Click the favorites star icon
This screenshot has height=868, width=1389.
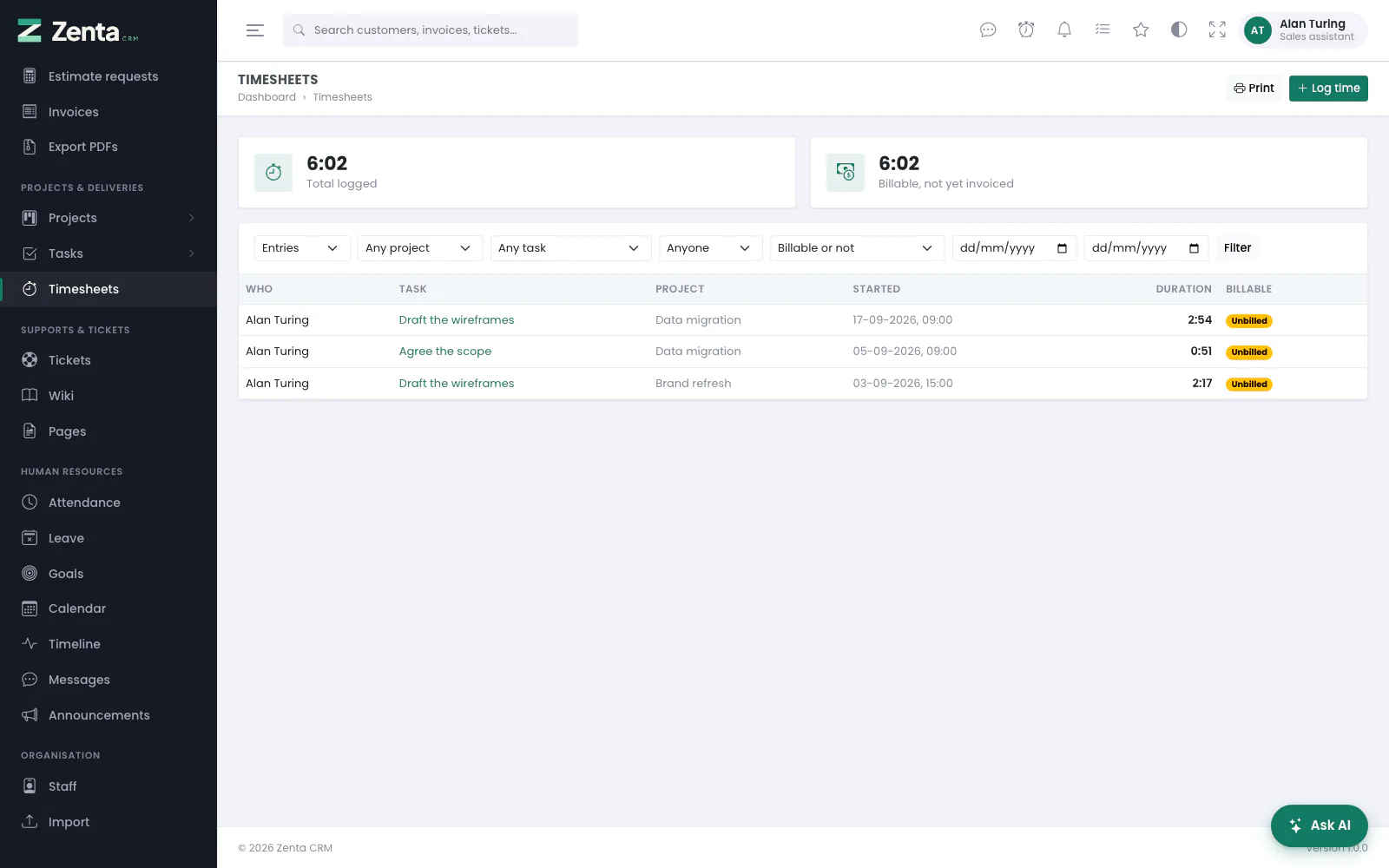pos(1141,30)
